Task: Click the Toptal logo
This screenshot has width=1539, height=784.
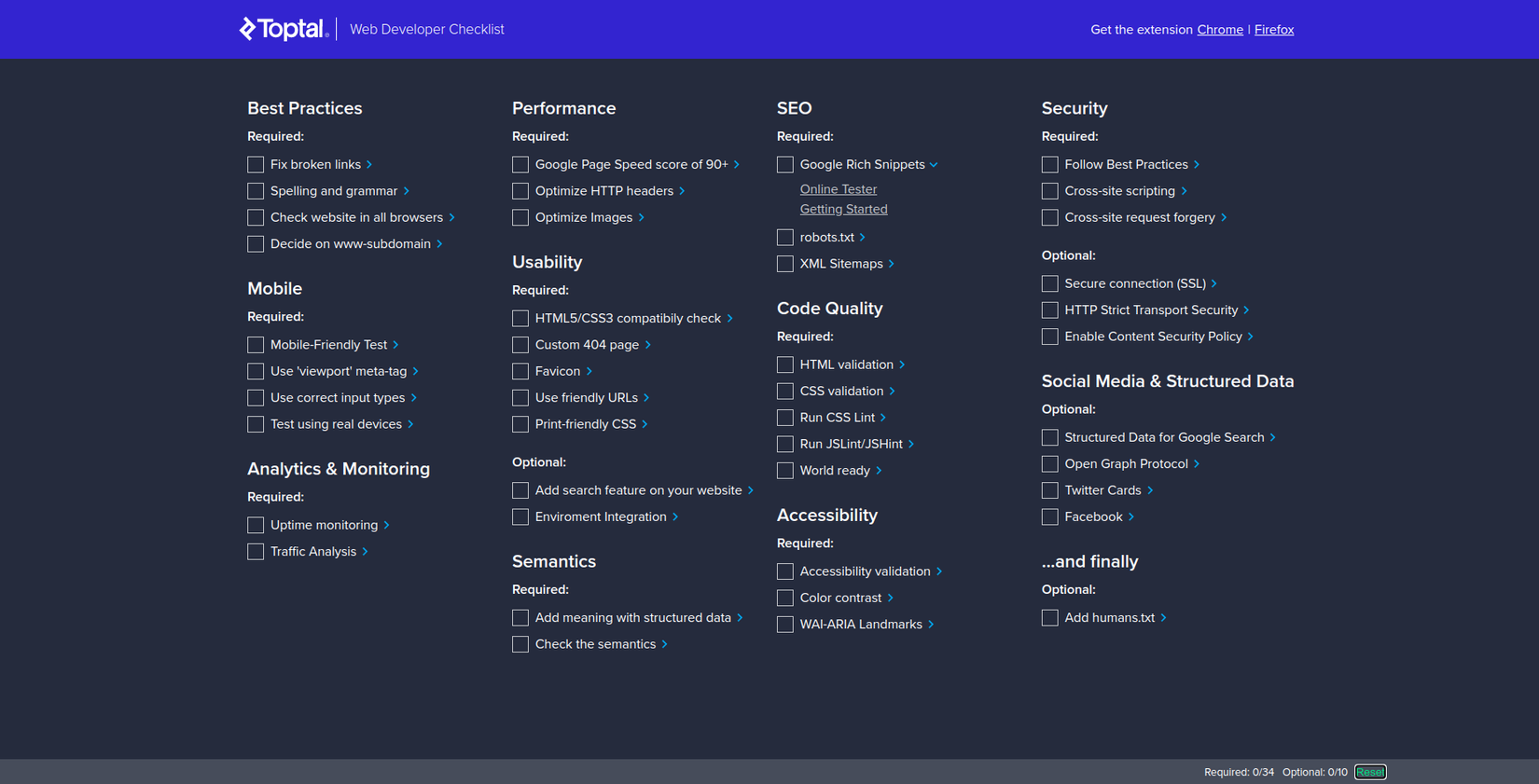Action: (284, 29)
